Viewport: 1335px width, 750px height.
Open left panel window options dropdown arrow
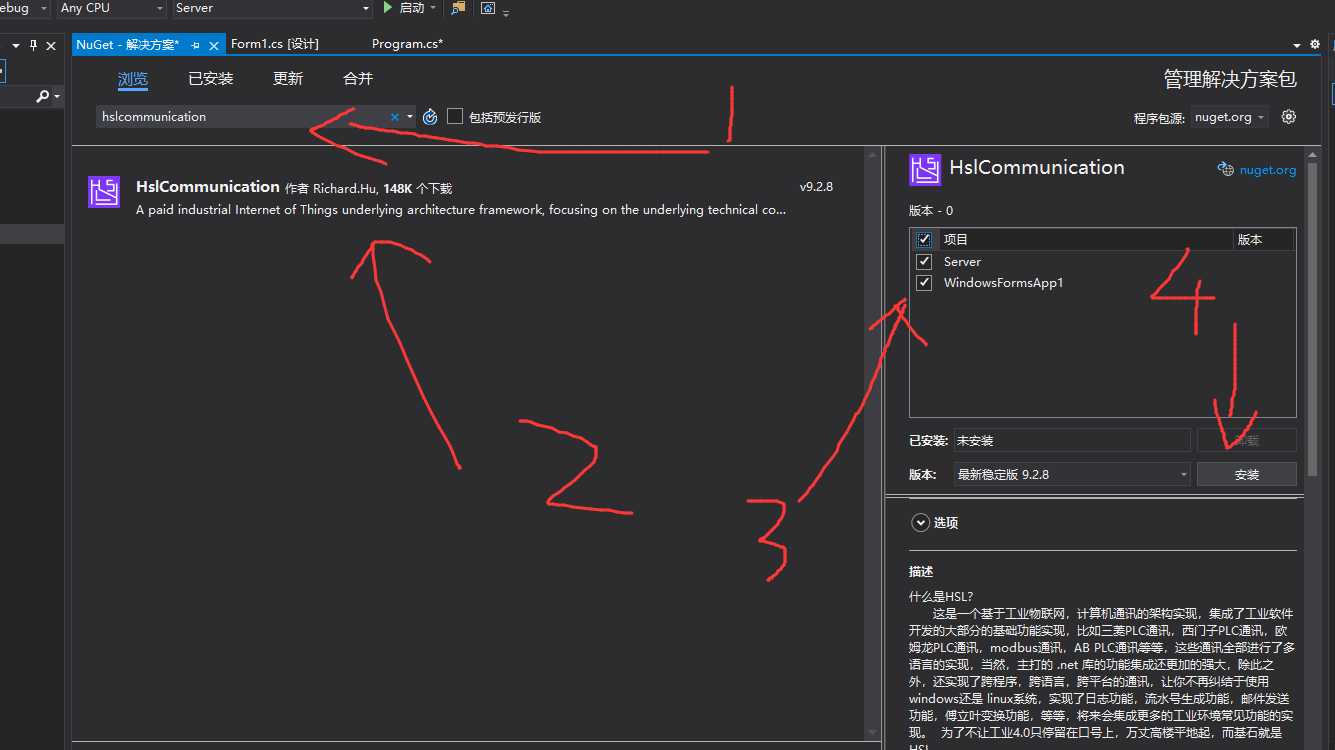(16, 45)
